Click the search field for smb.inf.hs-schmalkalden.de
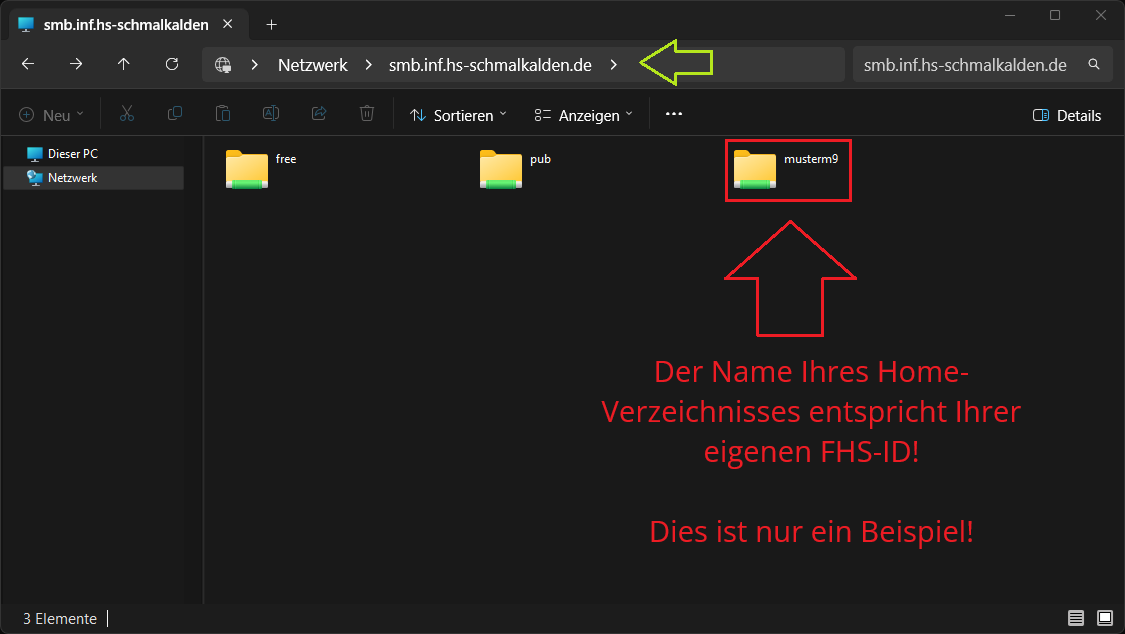The image size is (1125, 634). [965, 65]
